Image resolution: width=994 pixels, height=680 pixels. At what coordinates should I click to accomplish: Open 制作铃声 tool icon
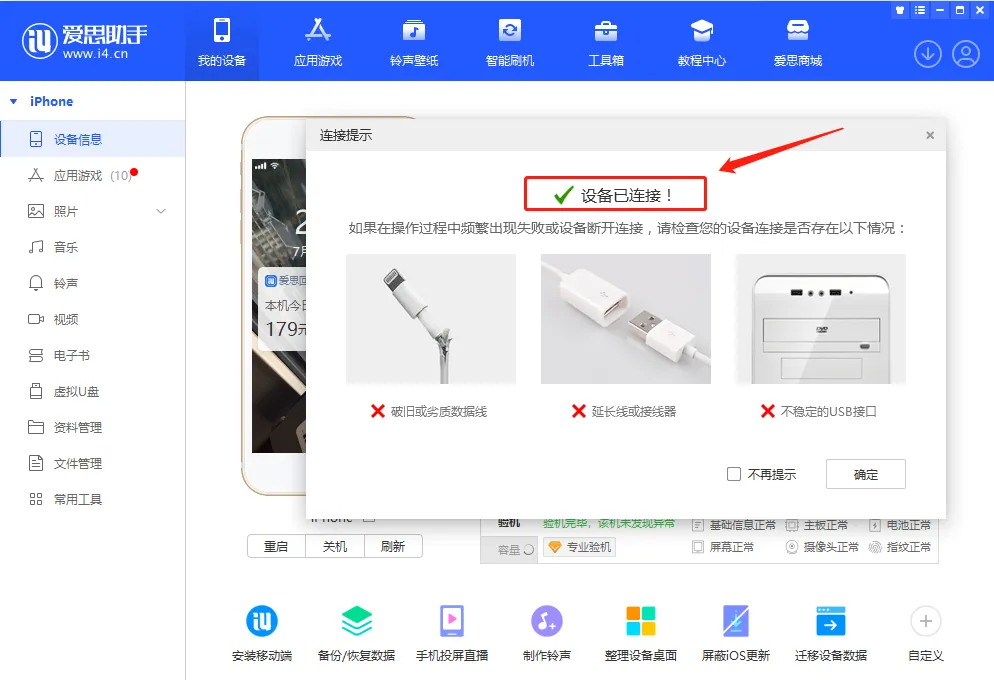[546, 621]
